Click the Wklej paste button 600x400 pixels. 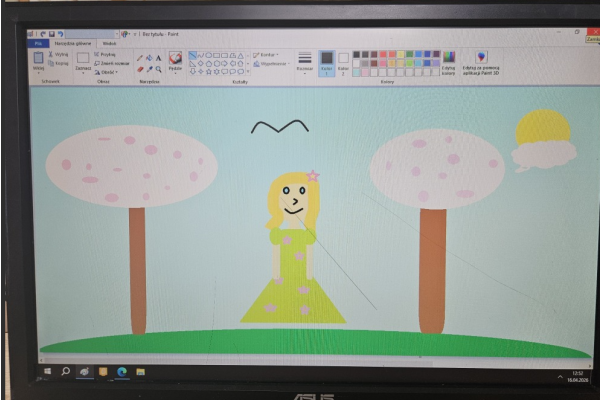pos(38,62)
